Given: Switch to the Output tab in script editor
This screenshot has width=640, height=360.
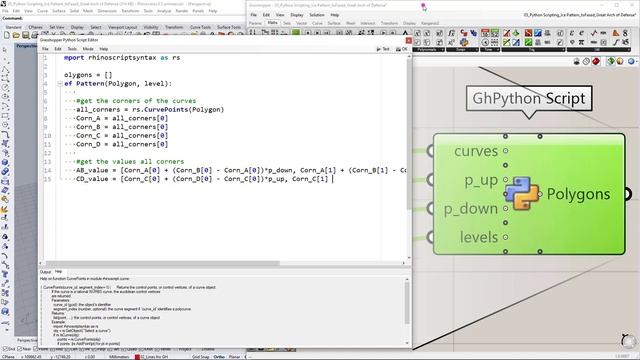Looking at the screenshot, I should tap(45, 271).
